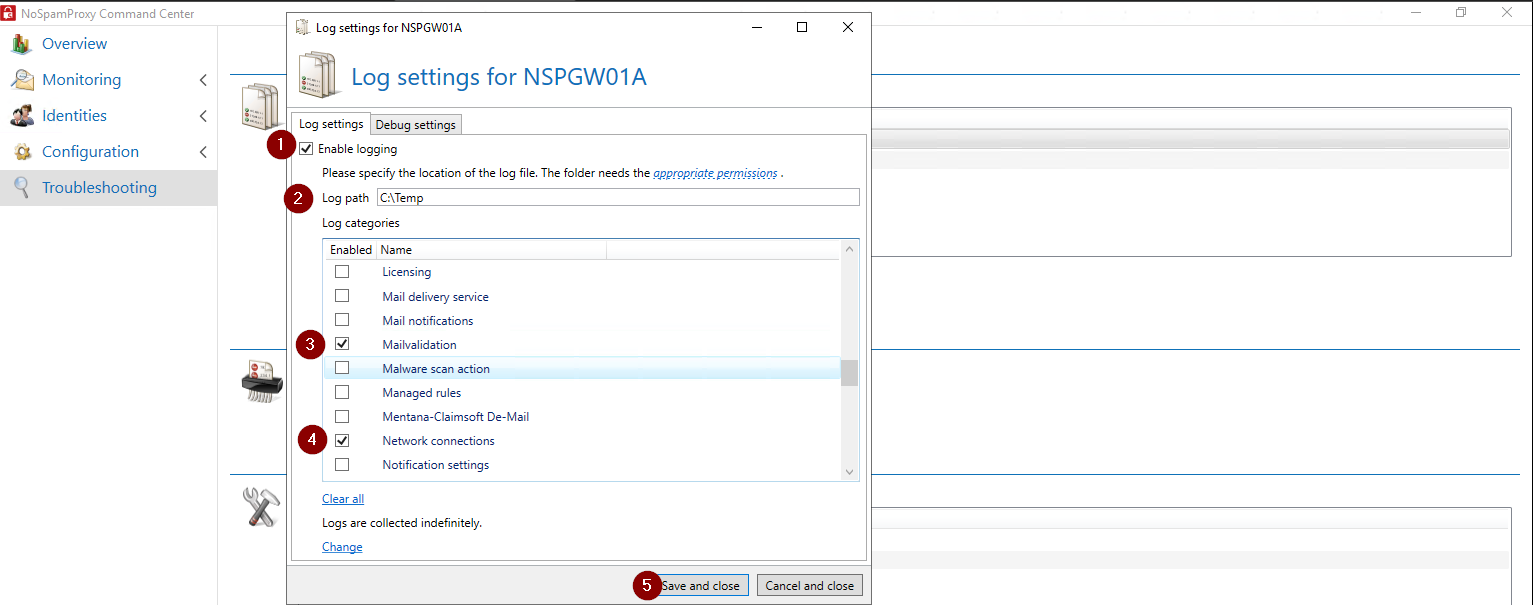Enable the Malware scan action category
The image size is (1533, 605).
point(342,368)
